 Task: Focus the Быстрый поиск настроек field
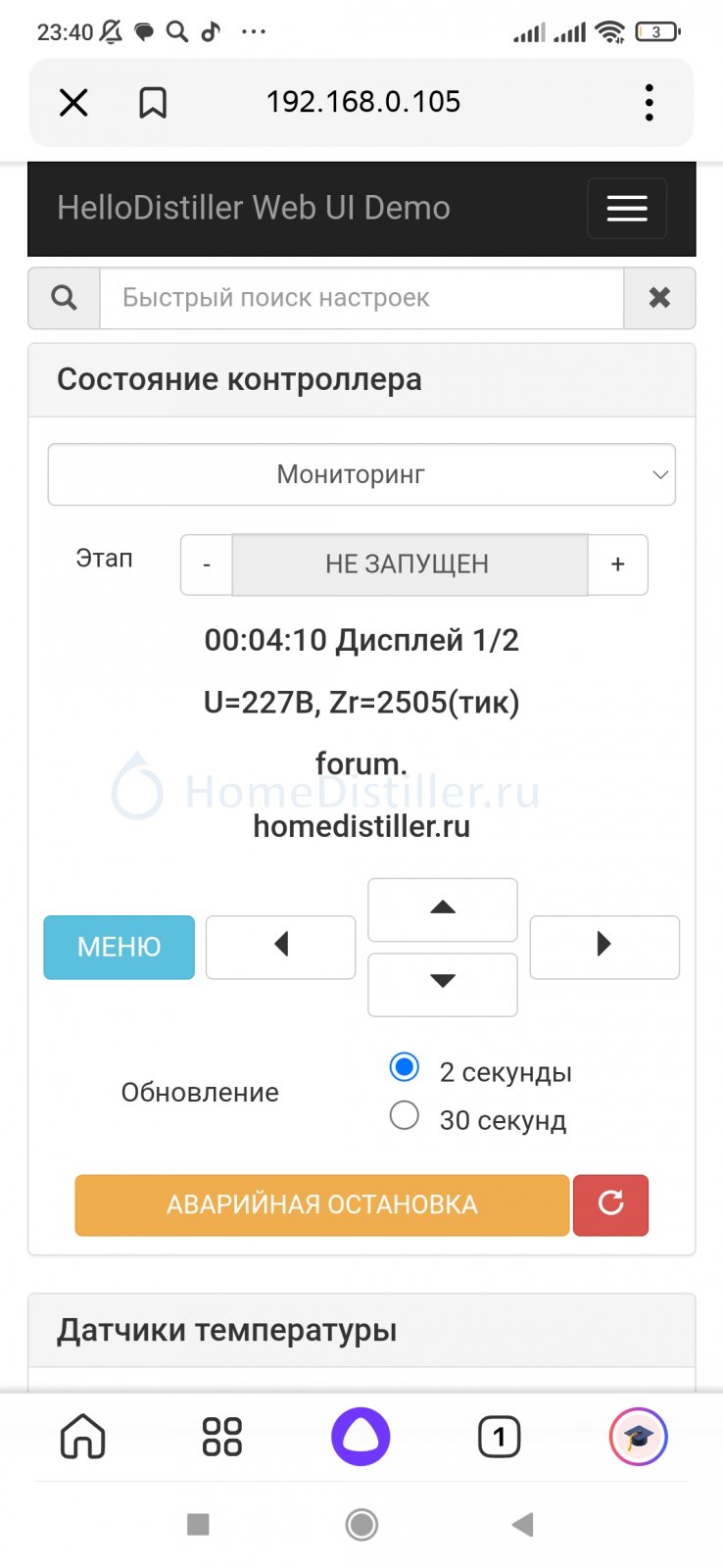361,298
